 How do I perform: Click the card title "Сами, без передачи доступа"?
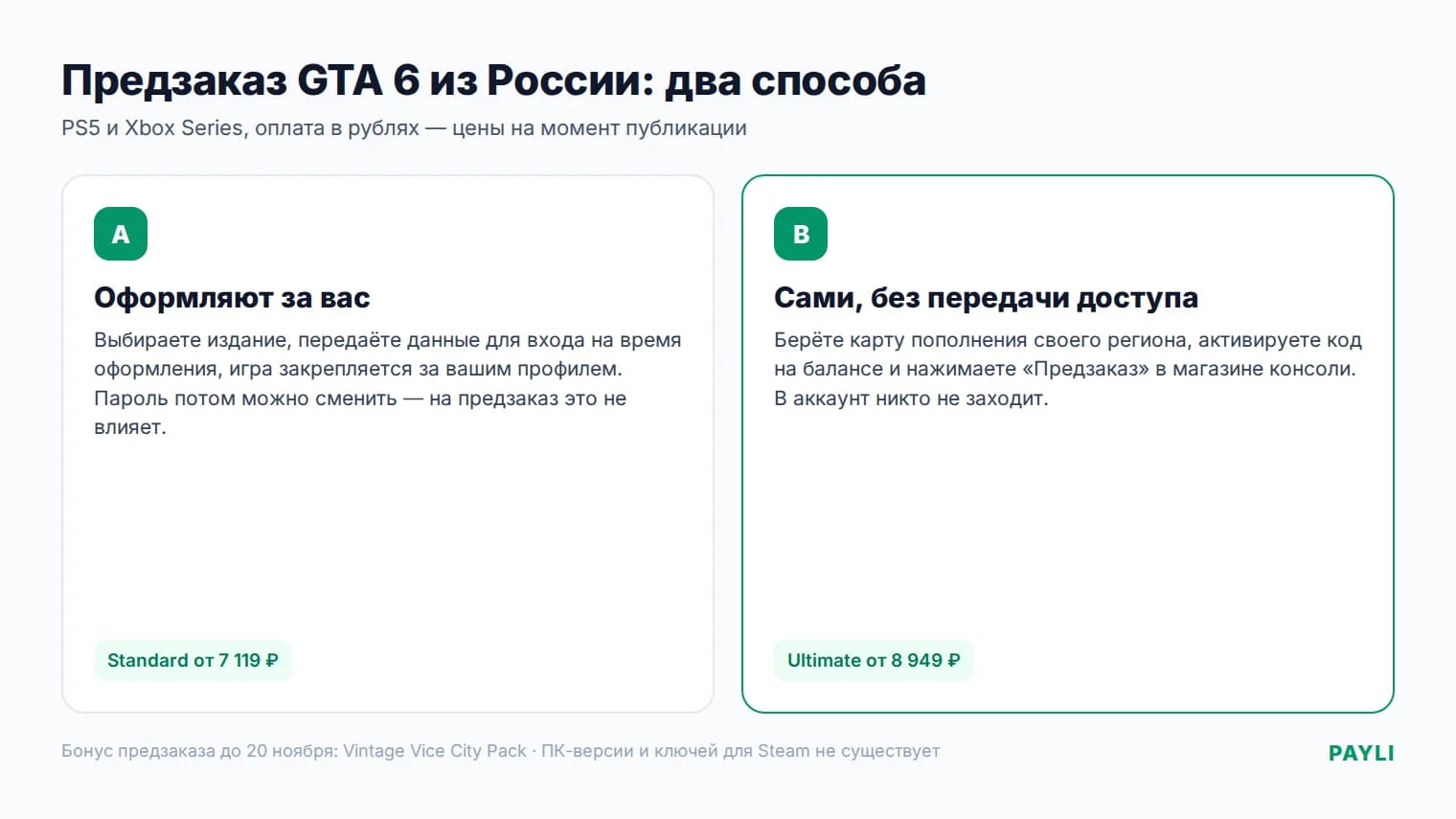(x=986, y=298)
